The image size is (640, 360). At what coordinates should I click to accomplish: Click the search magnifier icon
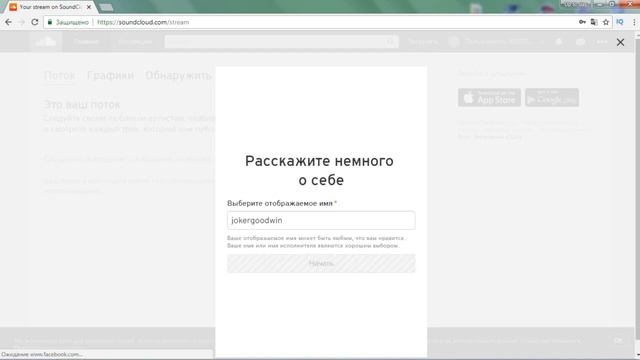(x=391, y=42)
